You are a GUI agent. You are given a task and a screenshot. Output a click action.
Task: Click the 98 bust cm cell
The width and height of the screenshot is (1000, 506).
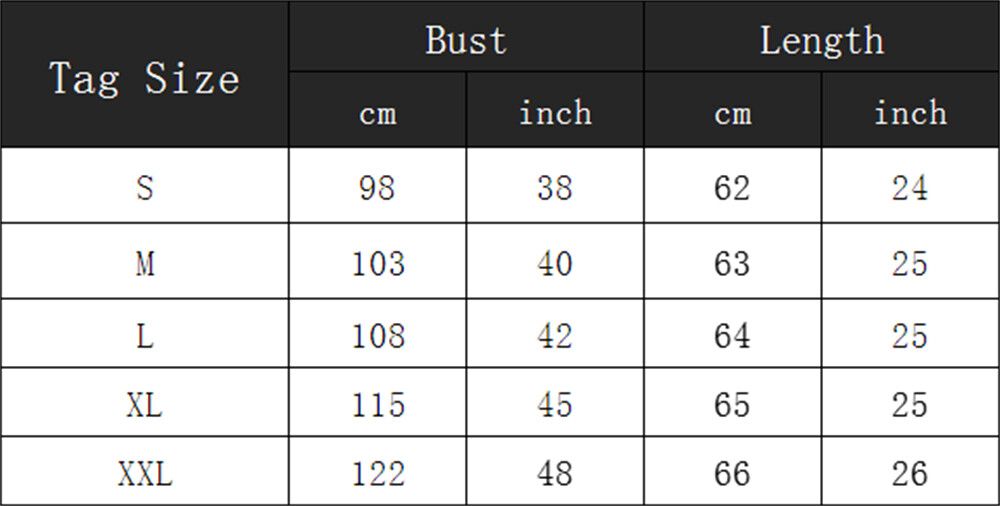[x=378, y=186]
